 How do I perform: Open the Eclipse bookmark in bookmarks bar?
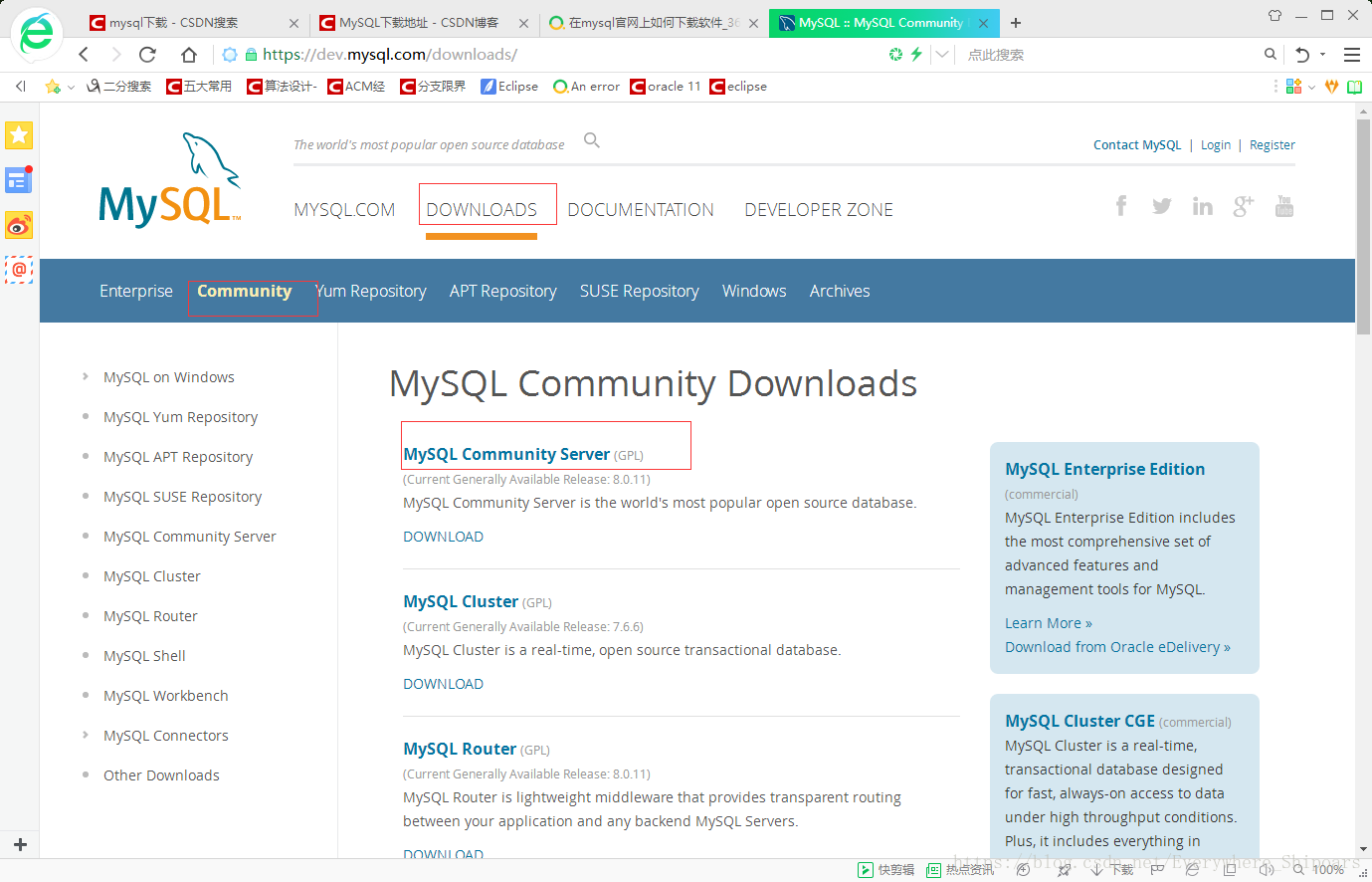click(509, 87)
